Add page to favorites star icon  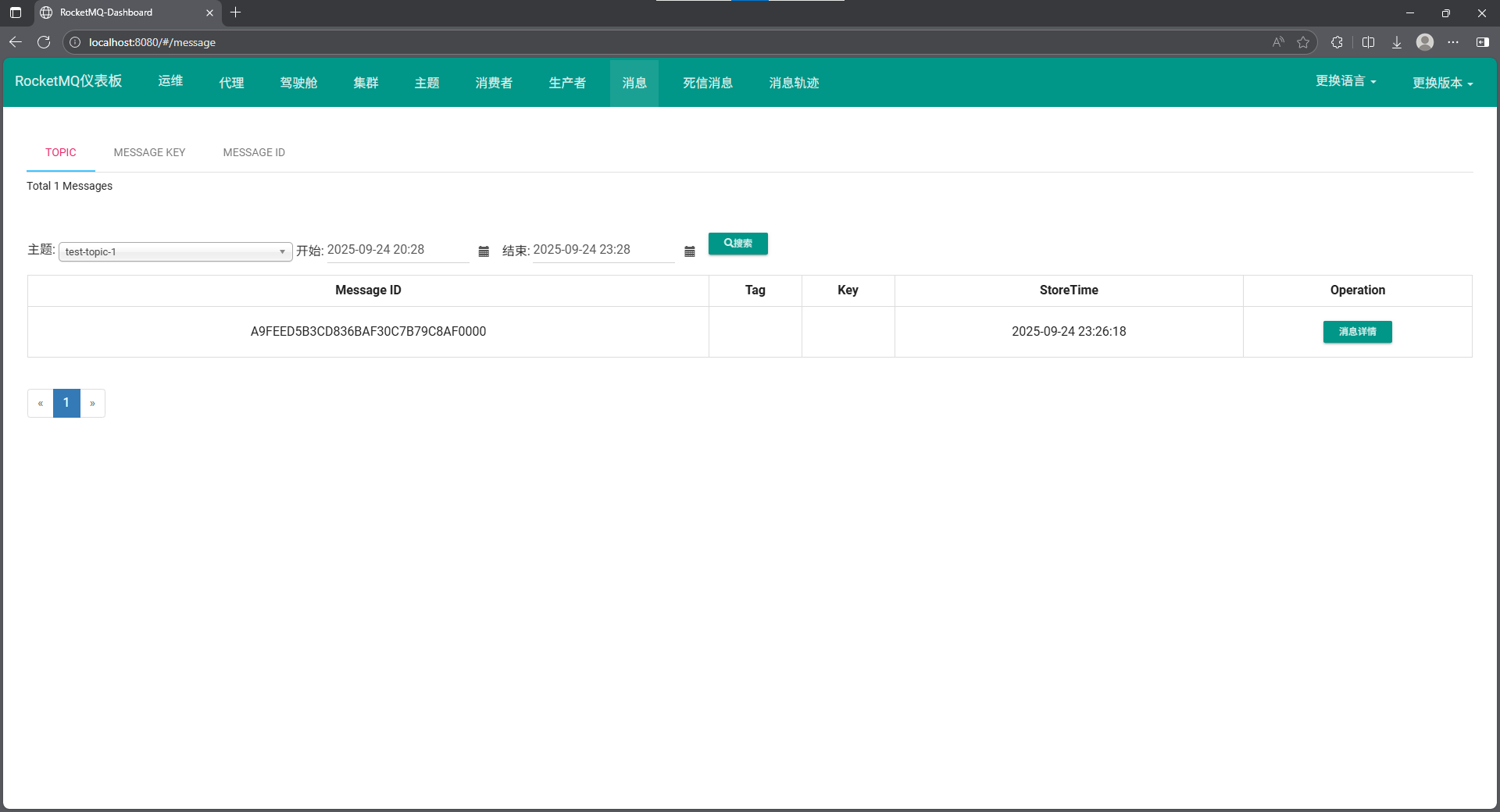click(x=1303, y=42)
